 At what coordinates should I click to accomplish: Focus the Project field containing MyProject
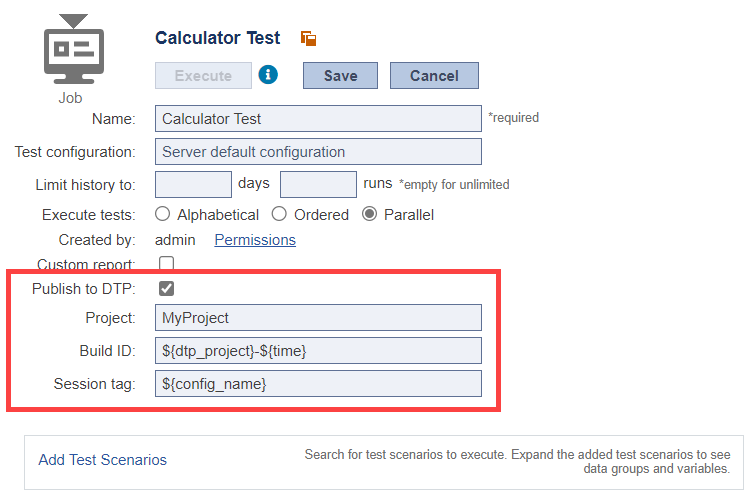click(x=318, y=318)
